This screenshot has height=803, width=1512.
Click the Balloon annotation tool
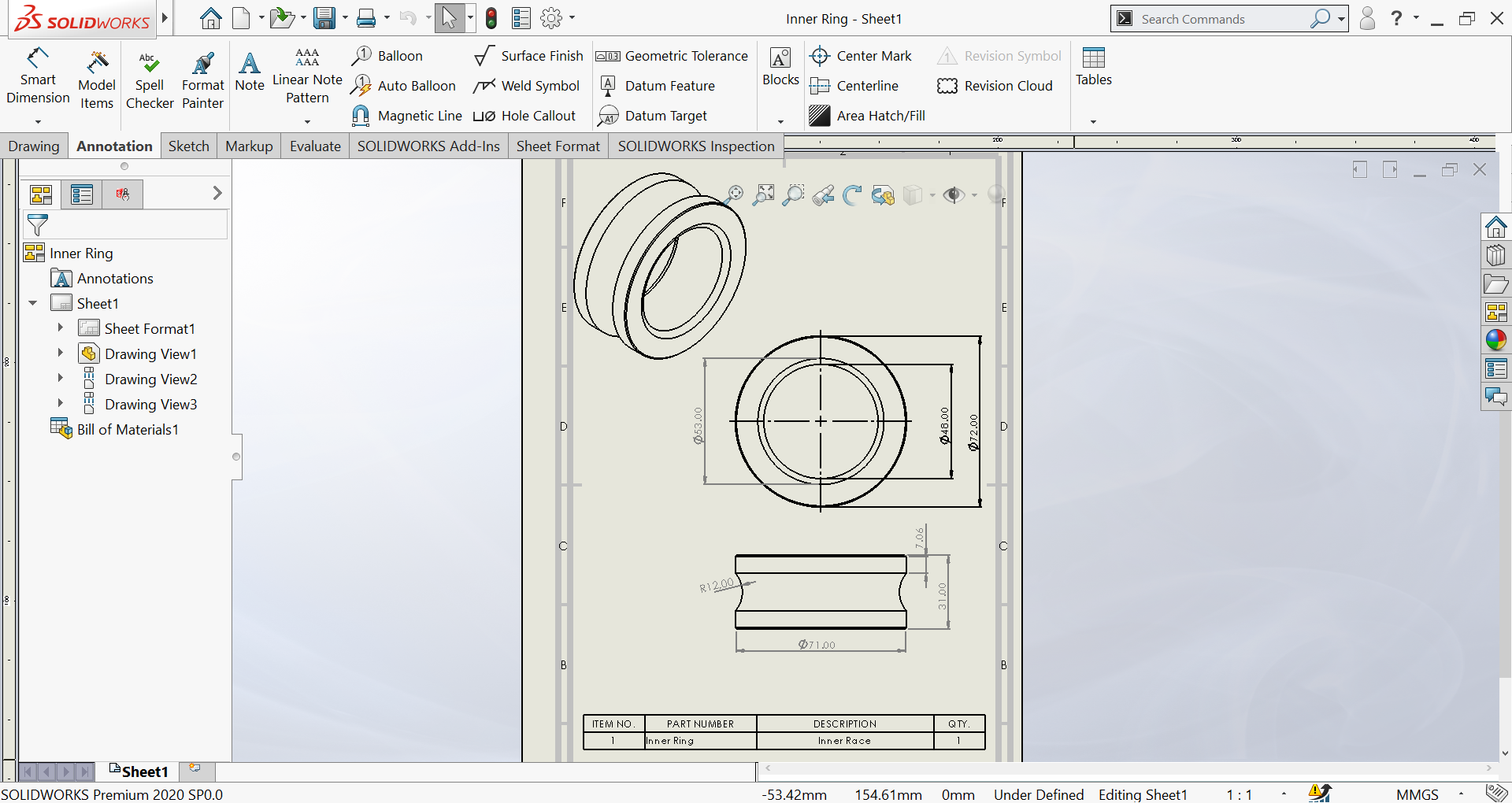(388, 56)
